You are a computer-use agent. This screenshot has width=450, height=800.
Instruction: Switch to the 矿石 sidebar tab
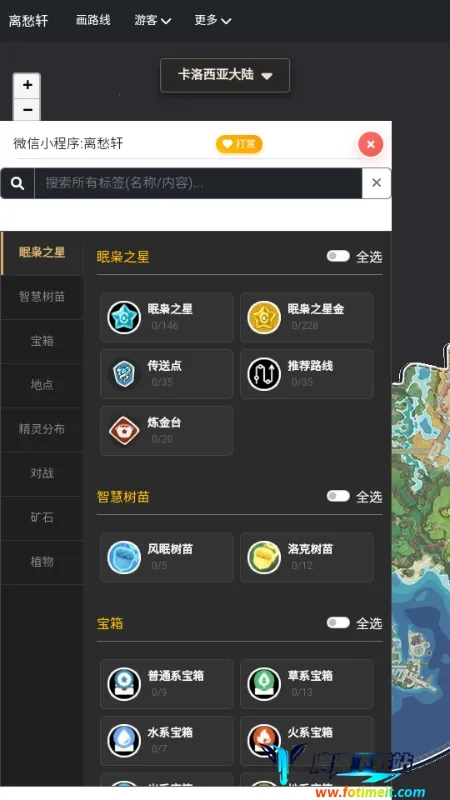[42, 517]
